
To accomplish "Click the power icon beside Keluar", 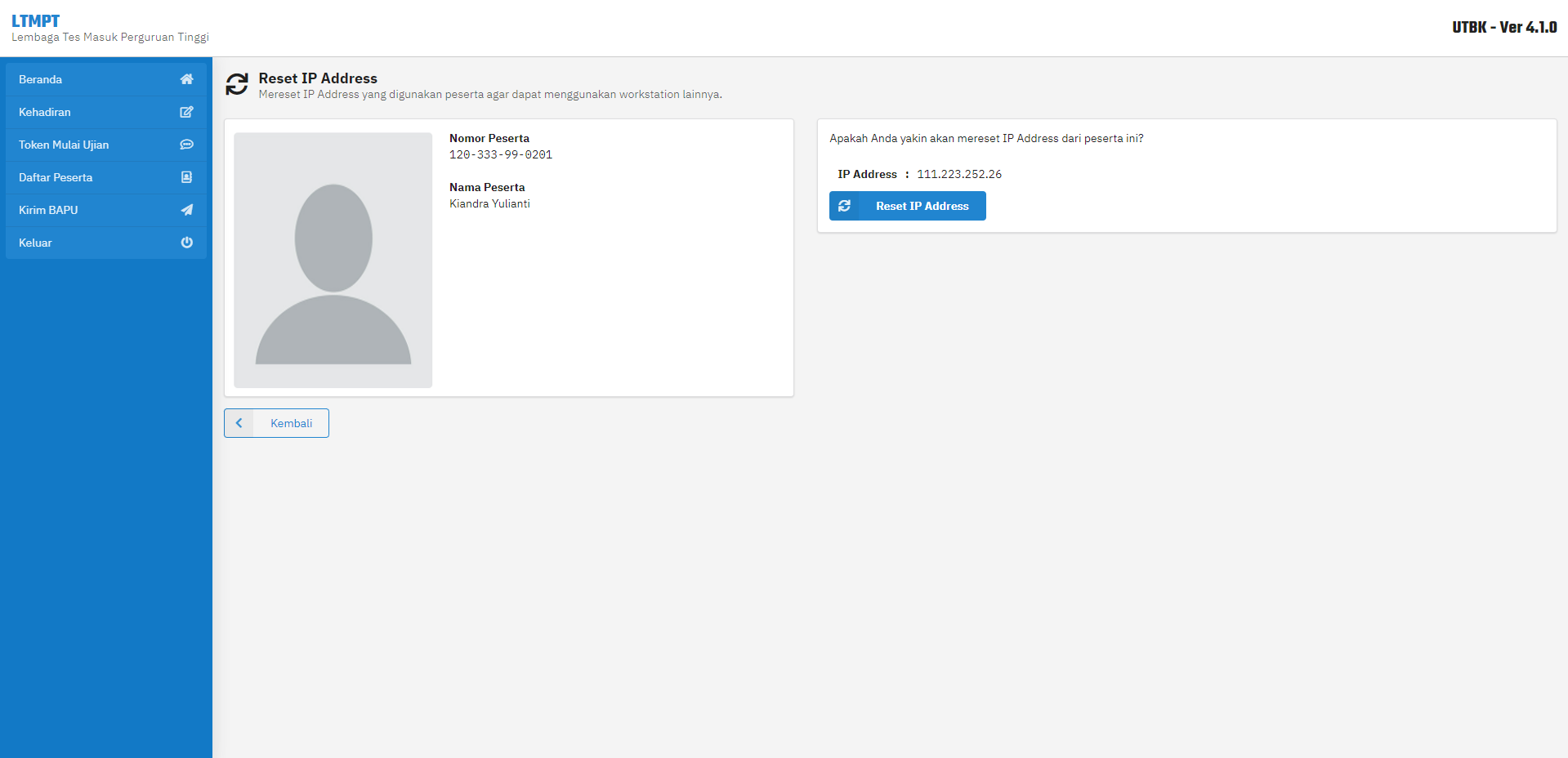I will [x=186, y=243].
